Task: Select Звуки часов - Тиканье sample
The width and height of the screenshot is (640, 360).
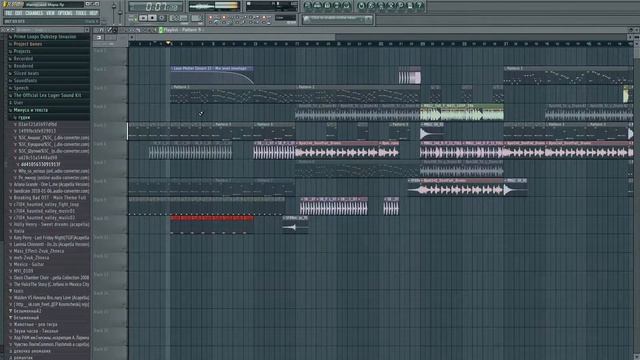Action: tap(36, 331)
